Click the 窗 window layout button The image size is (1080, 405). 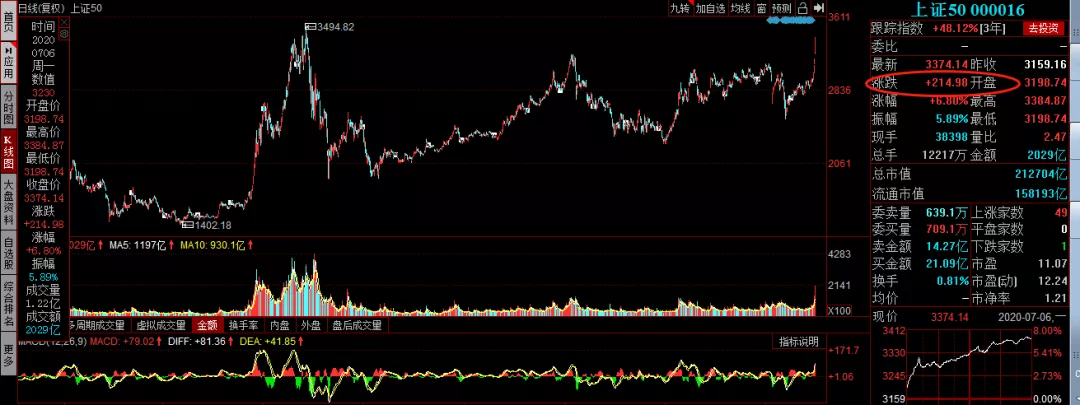[x=761, y=8]
